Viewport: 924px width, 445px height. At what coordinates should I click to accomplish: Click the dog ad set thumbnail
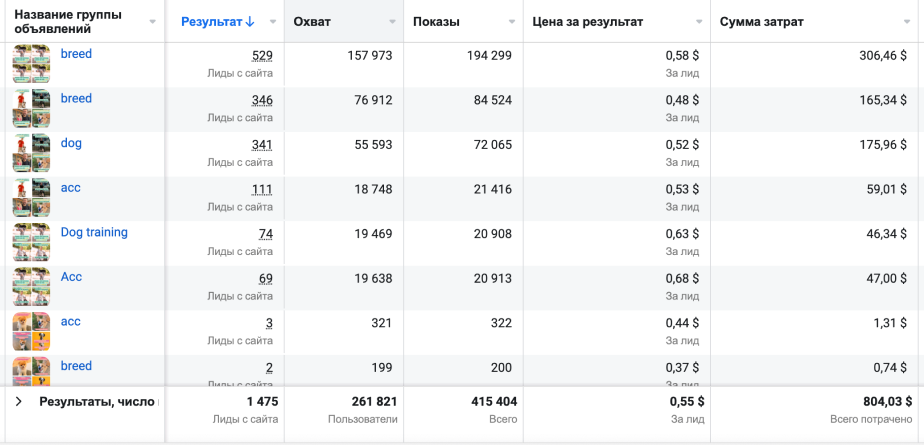point(31,153)
